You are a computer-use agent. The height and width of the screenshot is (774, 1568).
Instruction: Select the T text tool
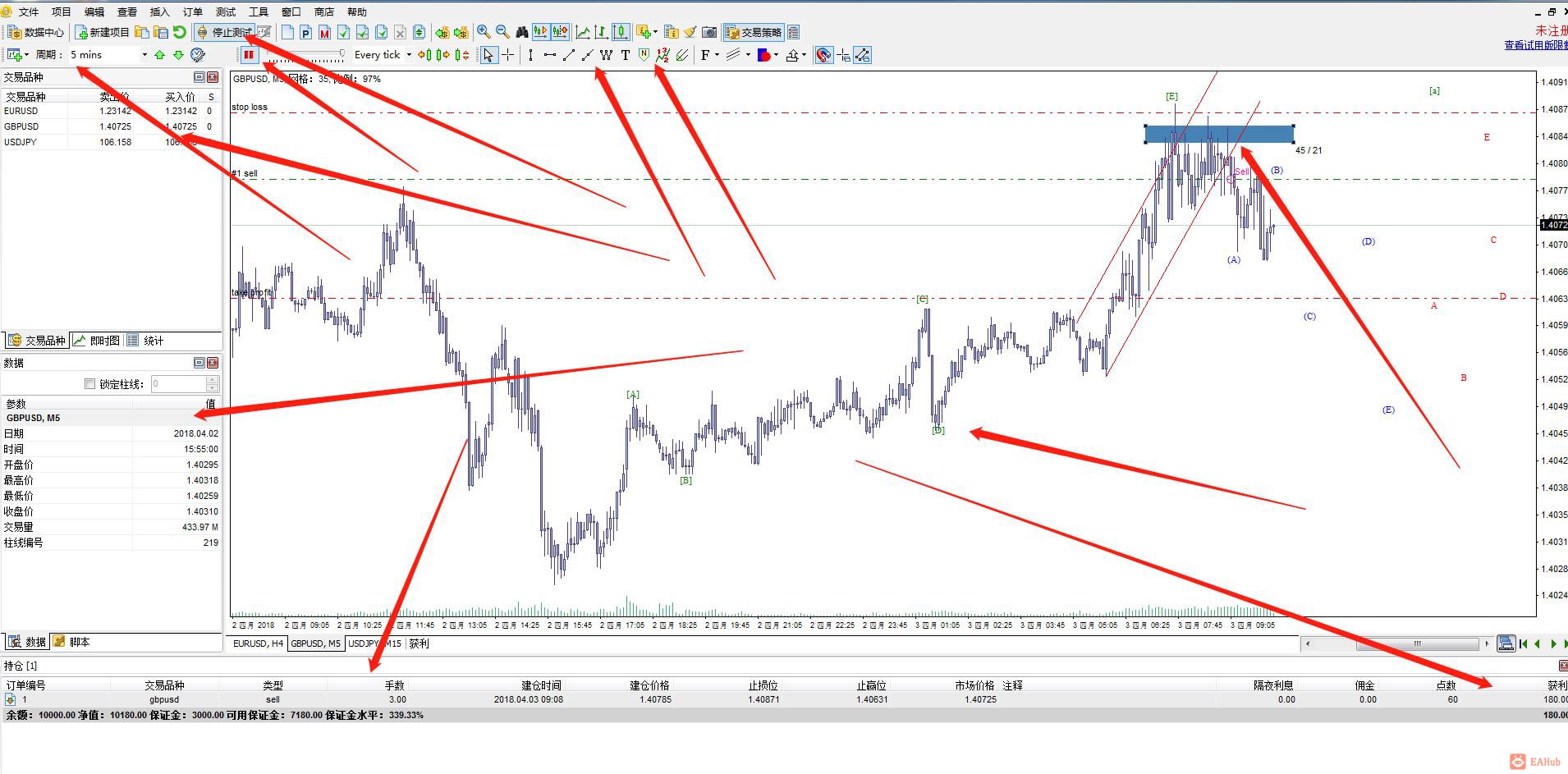626,55
